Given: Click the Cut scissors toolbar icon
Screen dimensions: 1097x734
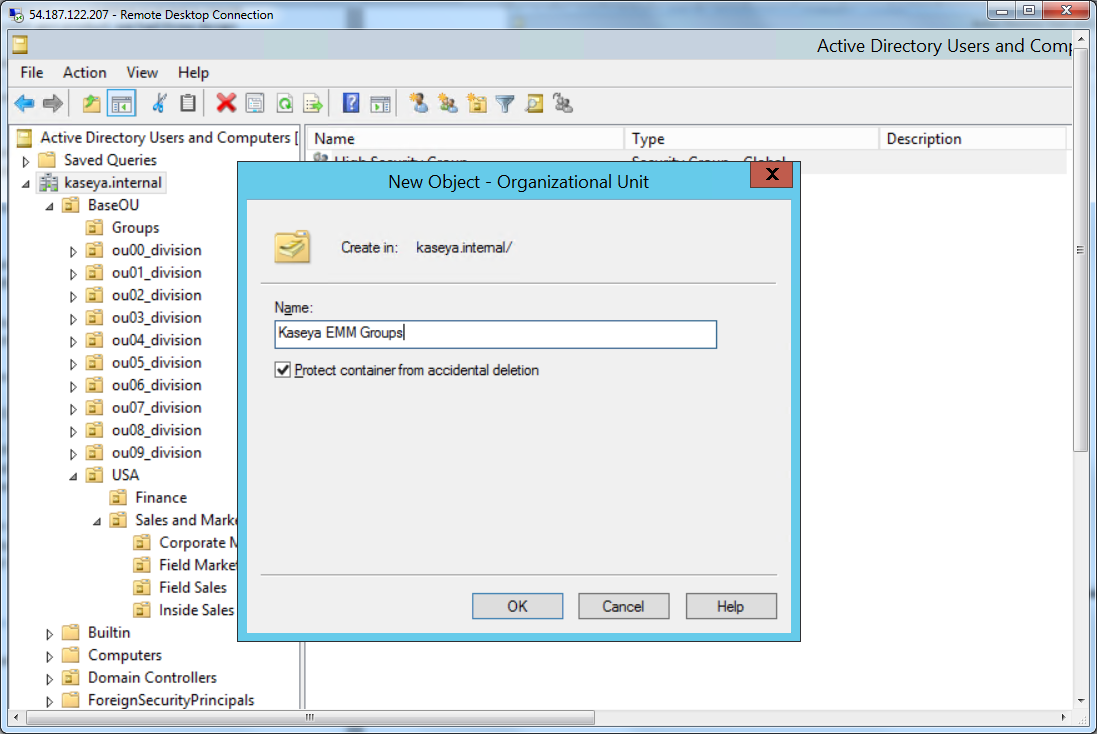Looking at the screenshot, I should point(159,103).
